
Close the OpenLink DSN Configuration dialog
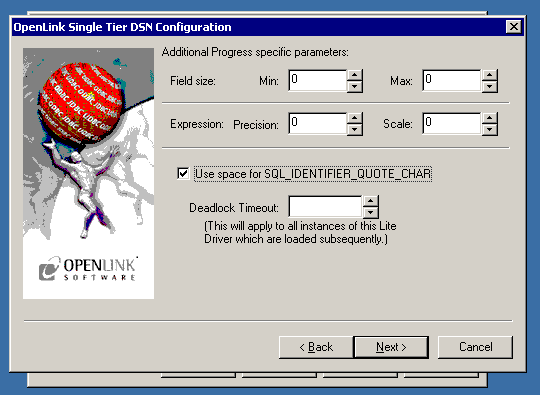tap(513, 27)
